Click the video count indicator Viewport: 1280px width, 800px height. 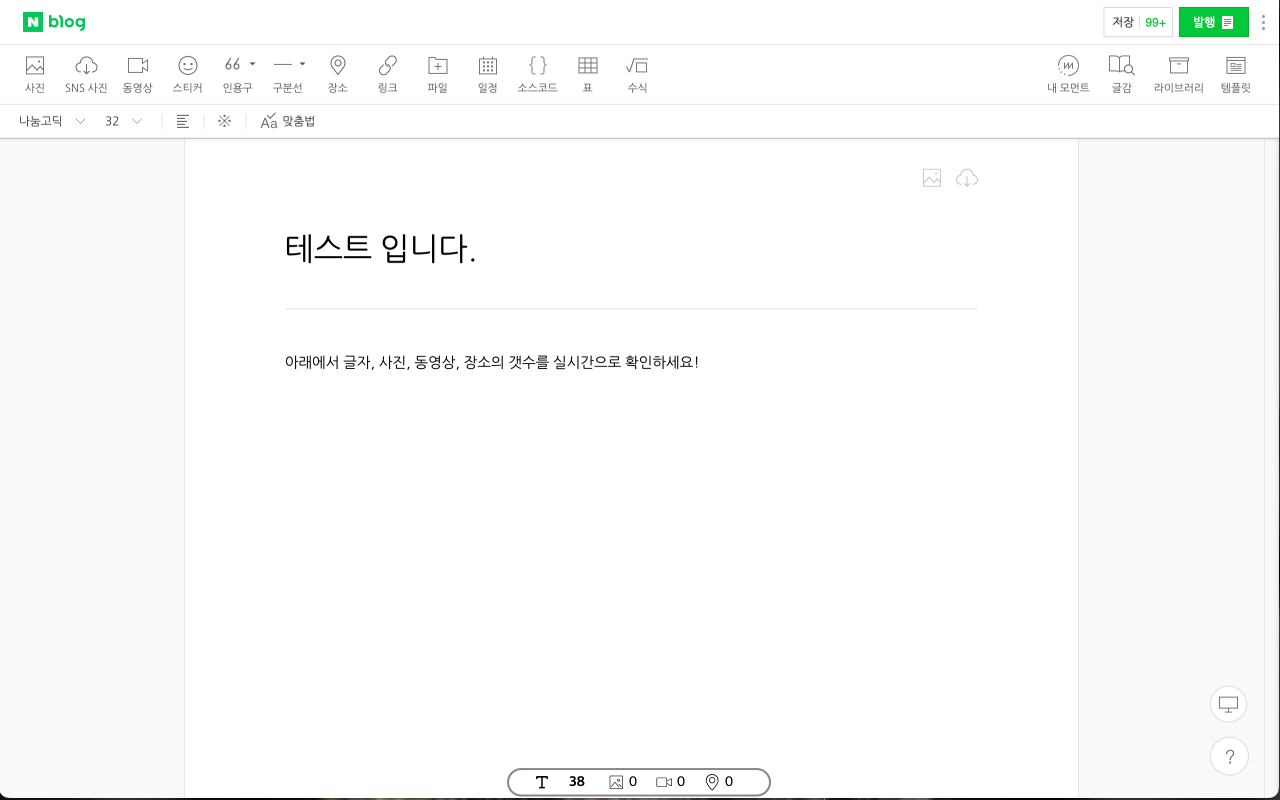click(x=671, y=782)
